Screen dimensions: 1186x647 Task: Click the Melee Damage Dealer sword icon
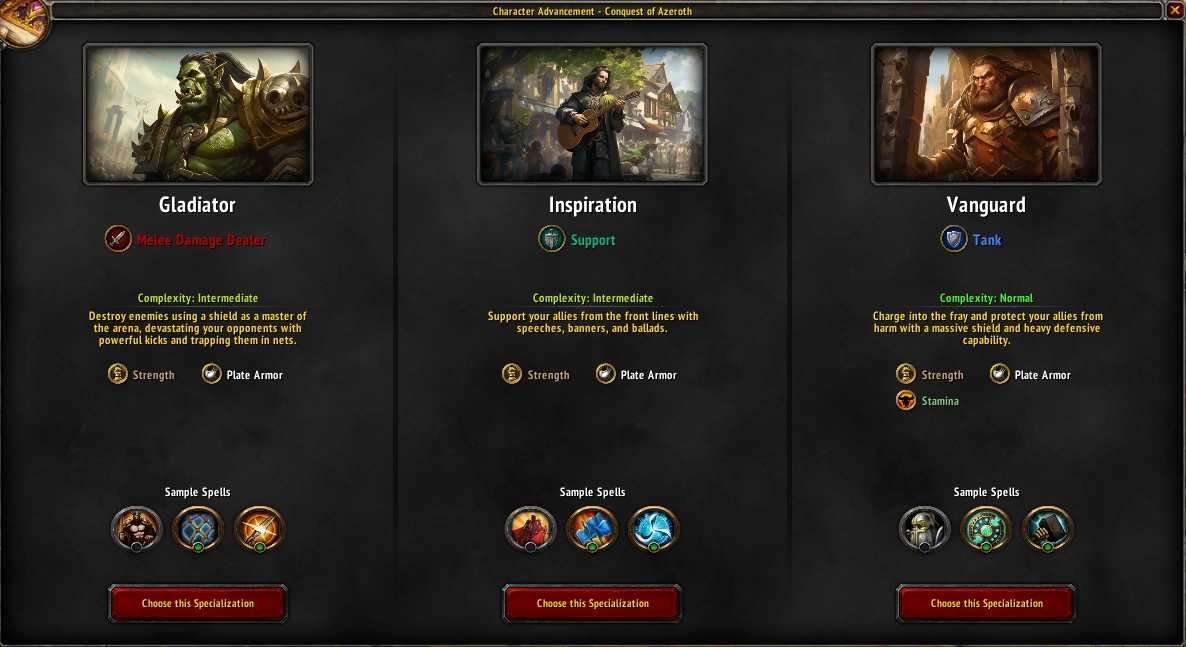[x=118, y=239]
